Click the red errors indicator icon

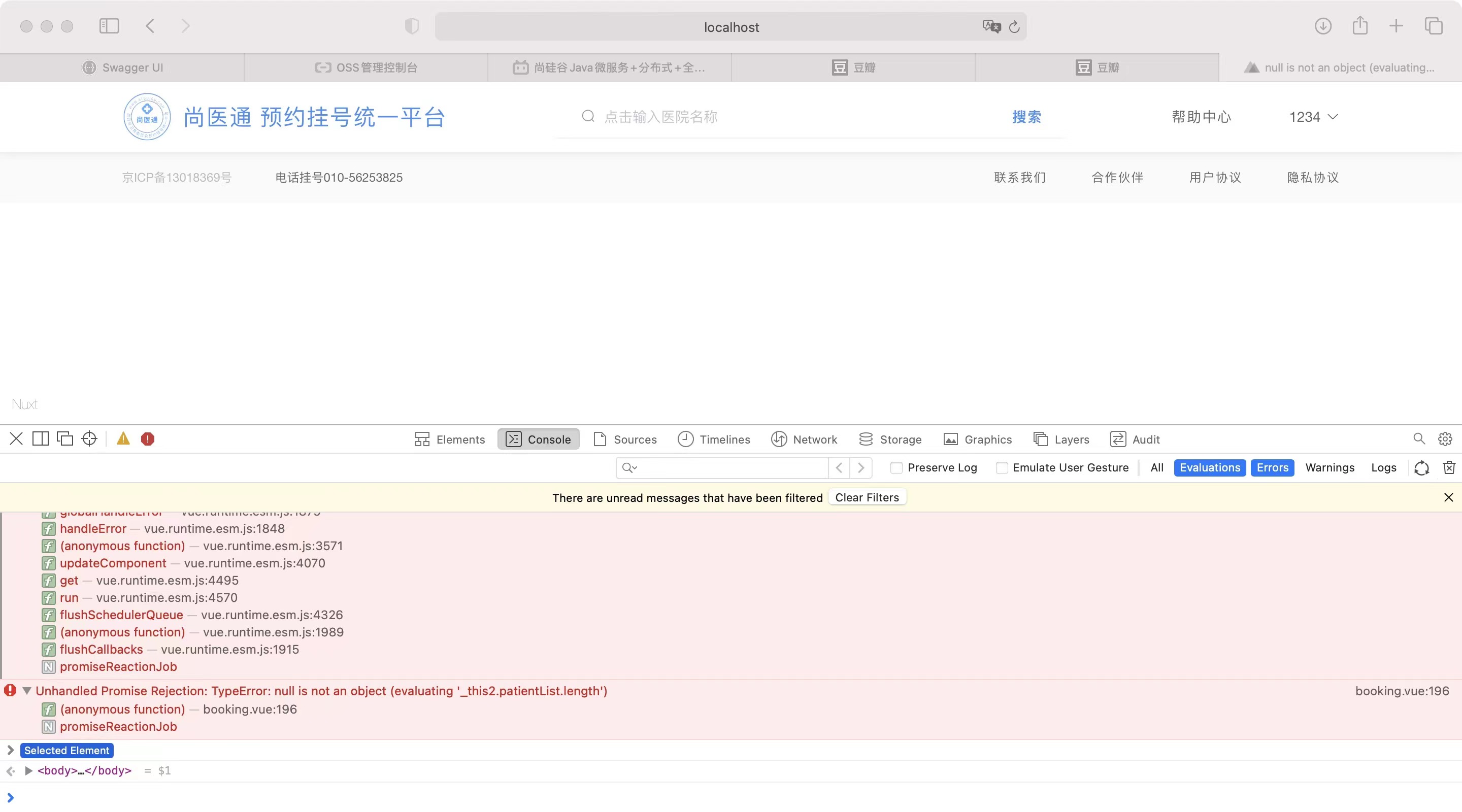[x=148, y=438]
